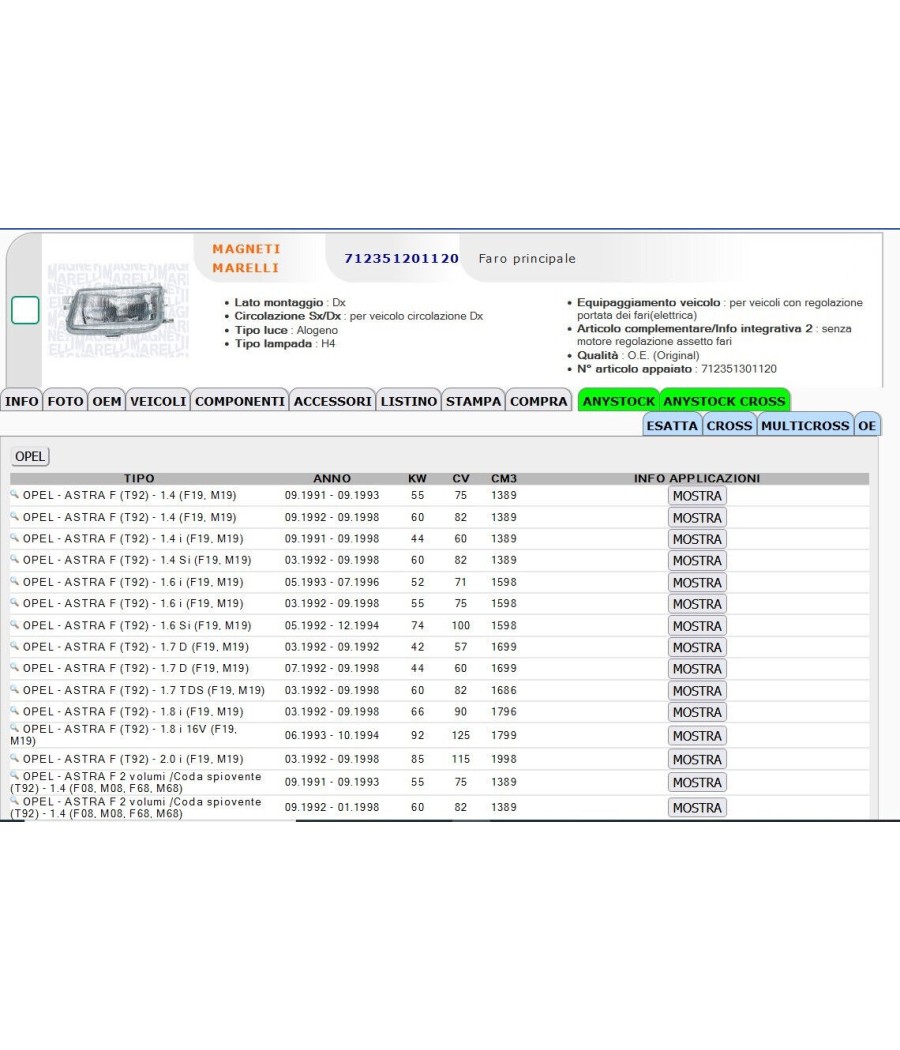Viewport: 900px width, 1050px height.
Task: Click magnifier icon for Astra 2 volumi 60 kW
Action: pos(15,801)
